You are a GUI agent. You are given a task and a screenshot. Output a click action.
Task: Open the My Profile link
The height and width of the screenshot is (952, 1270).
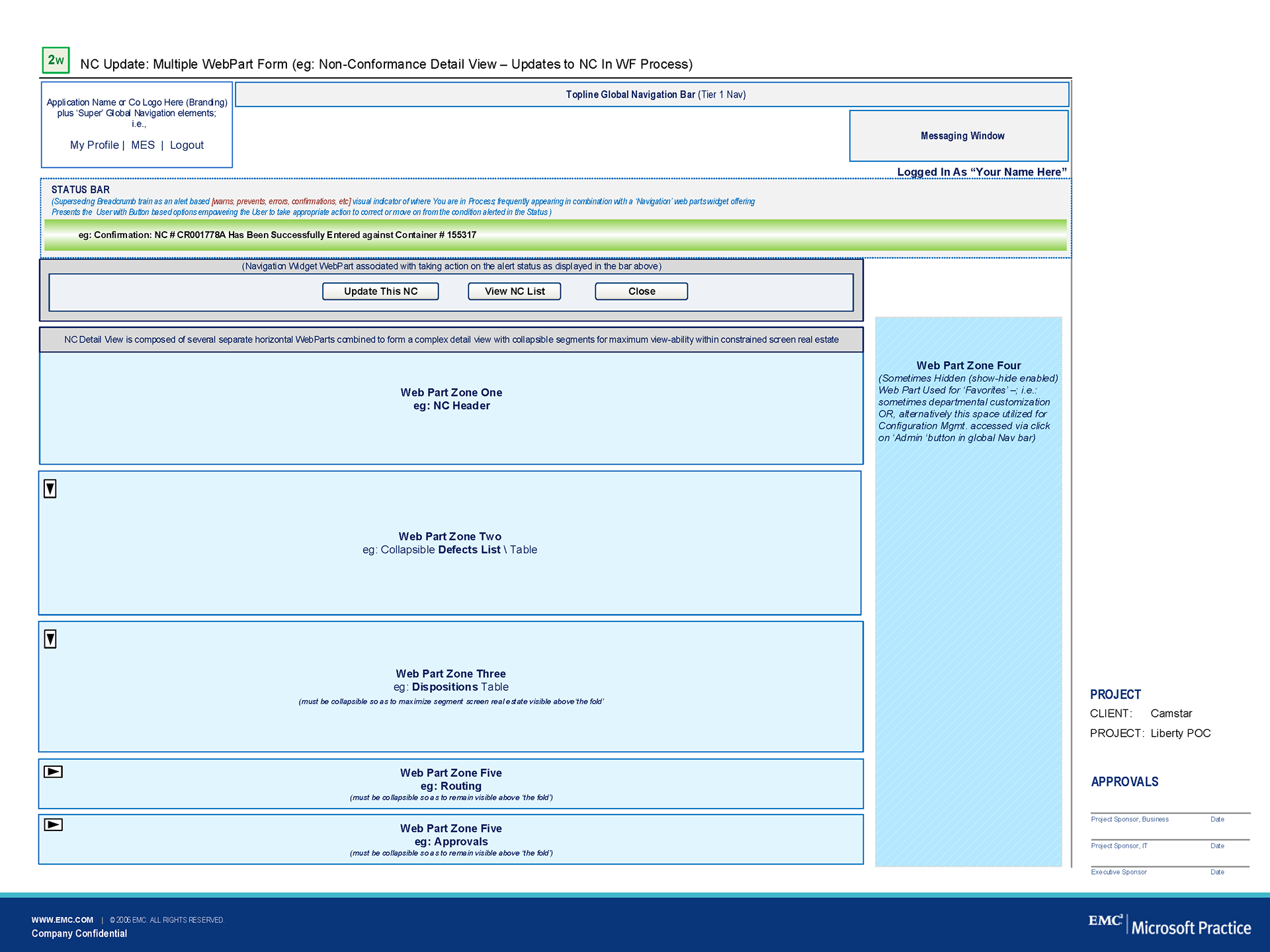(94, 145)
